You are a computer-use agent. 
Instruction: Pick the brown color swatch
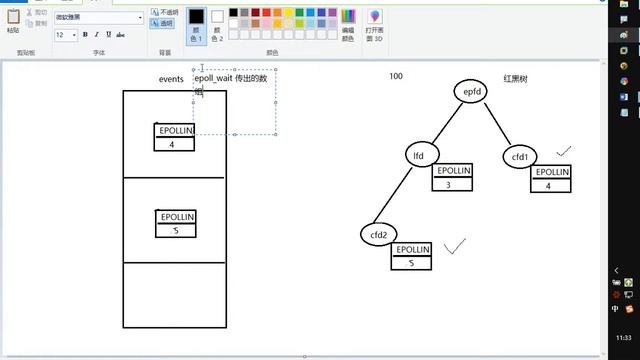[x=255, y=24]
